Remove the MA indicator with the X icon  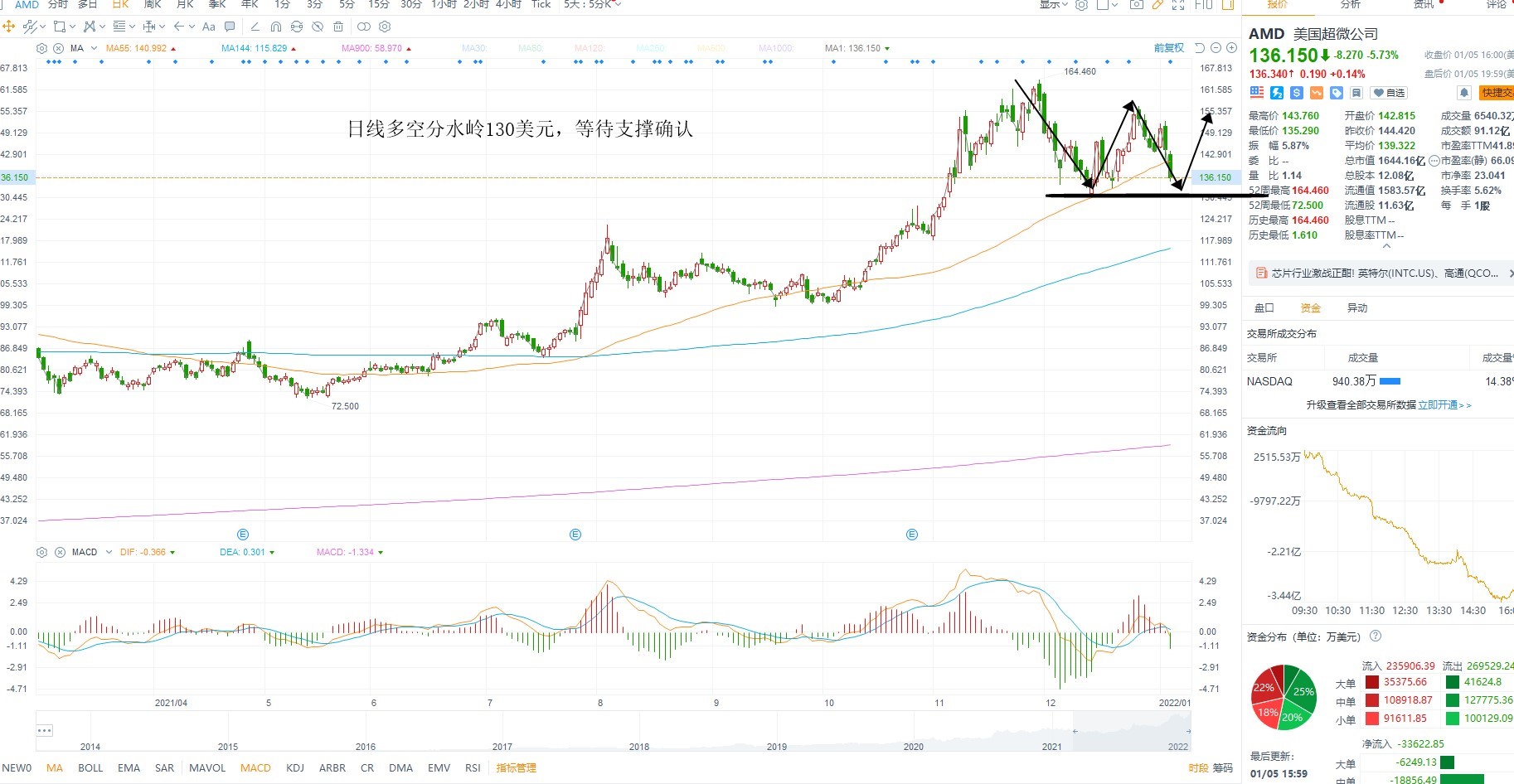(58, 48)
